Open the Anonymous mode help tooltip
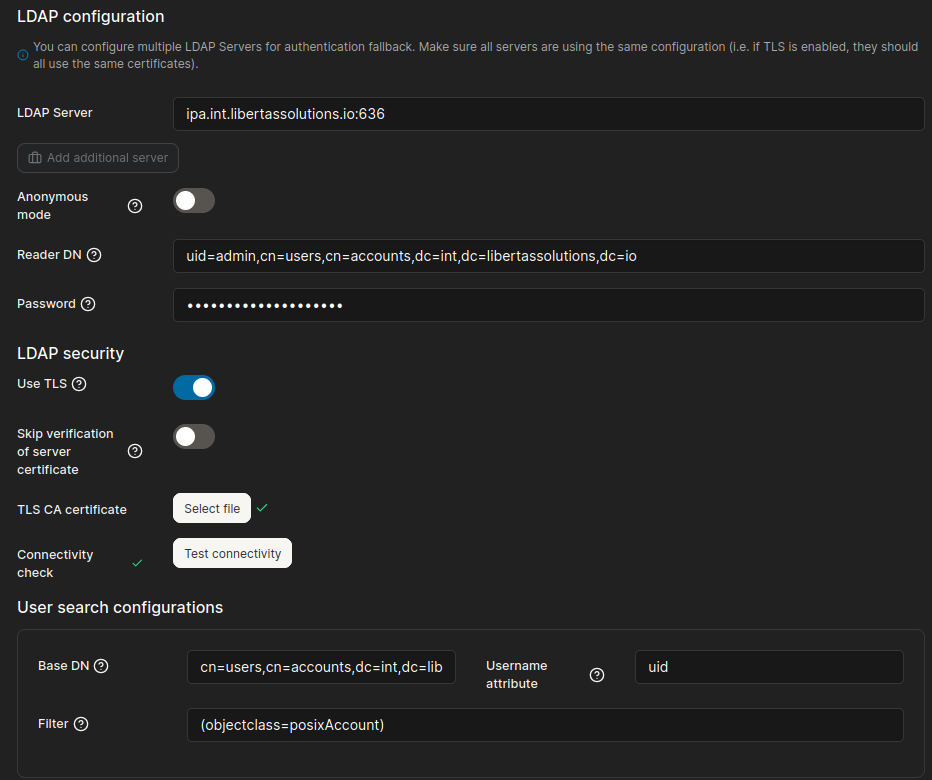This screenshot has height=780, width=932. [x=135, y=206]
